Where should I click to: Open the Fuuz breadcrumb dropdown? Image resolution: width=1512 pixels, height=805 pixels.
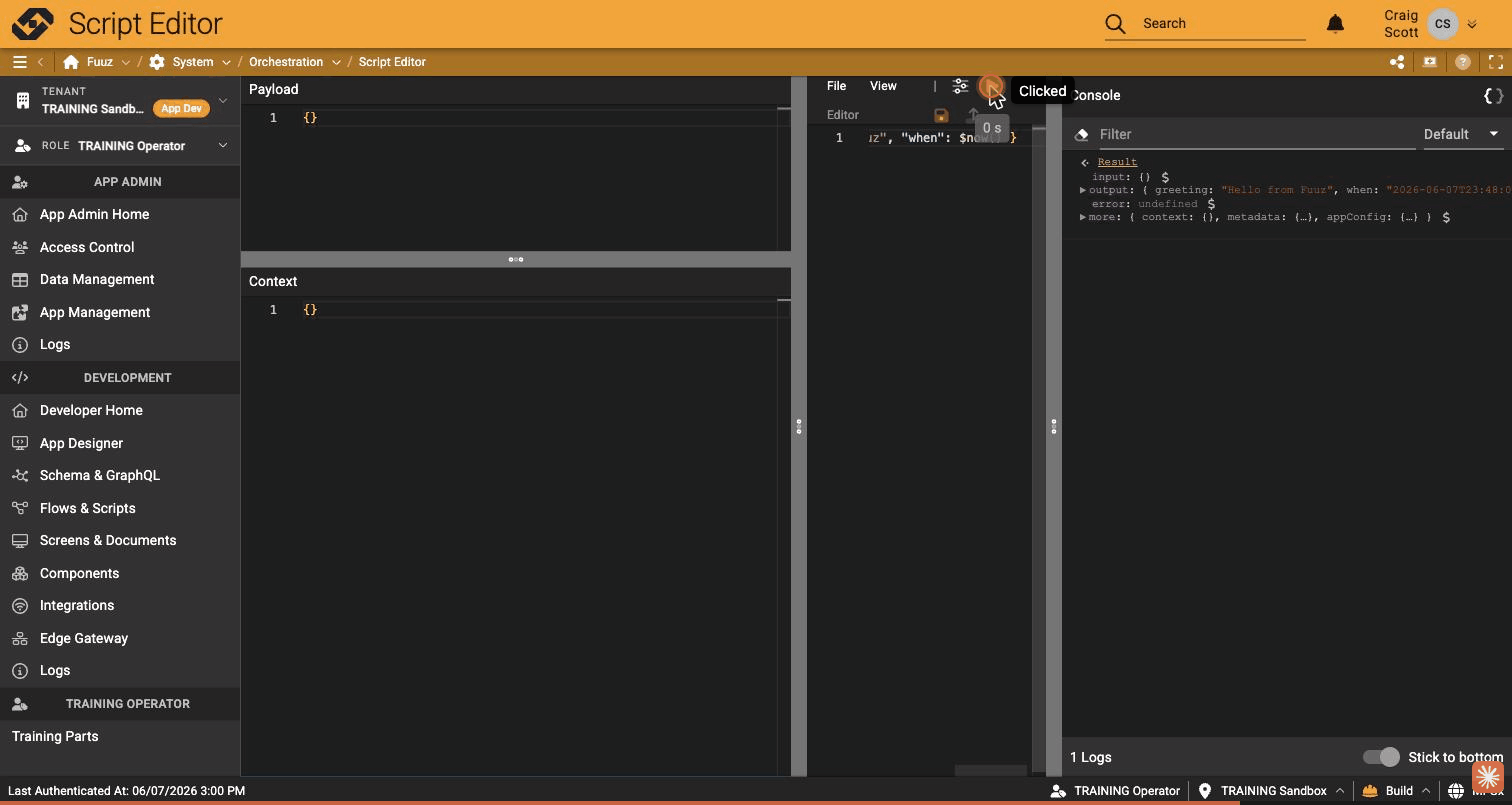click(125, 62)
